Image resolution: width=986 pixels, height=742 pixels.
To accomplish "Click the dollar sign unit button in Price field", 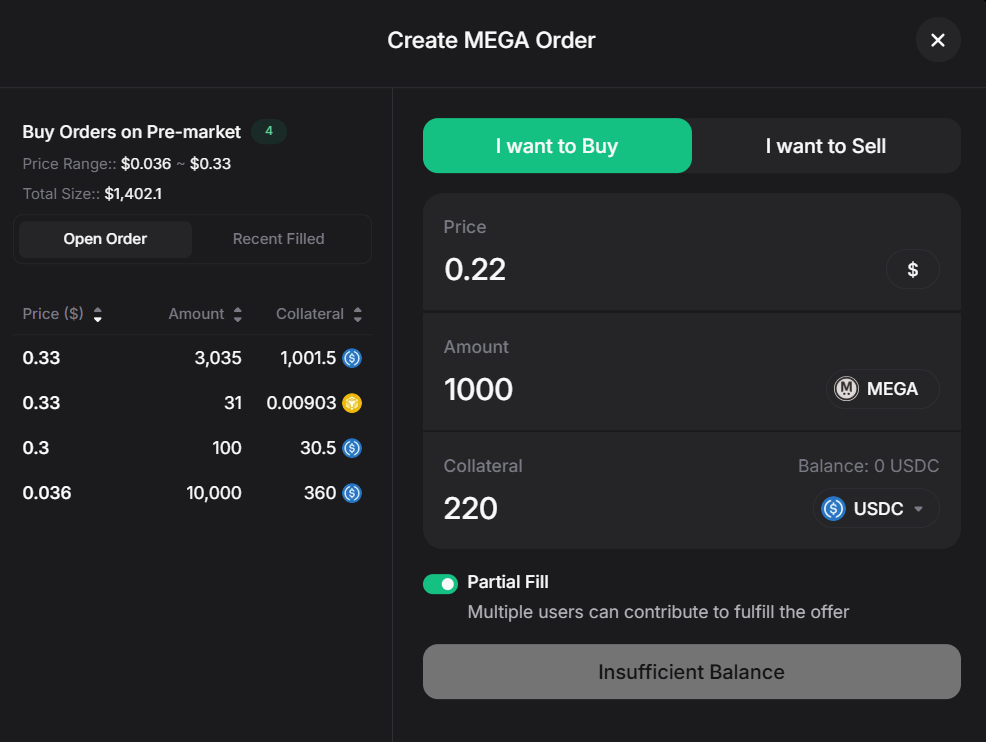I will click(912, 269).
